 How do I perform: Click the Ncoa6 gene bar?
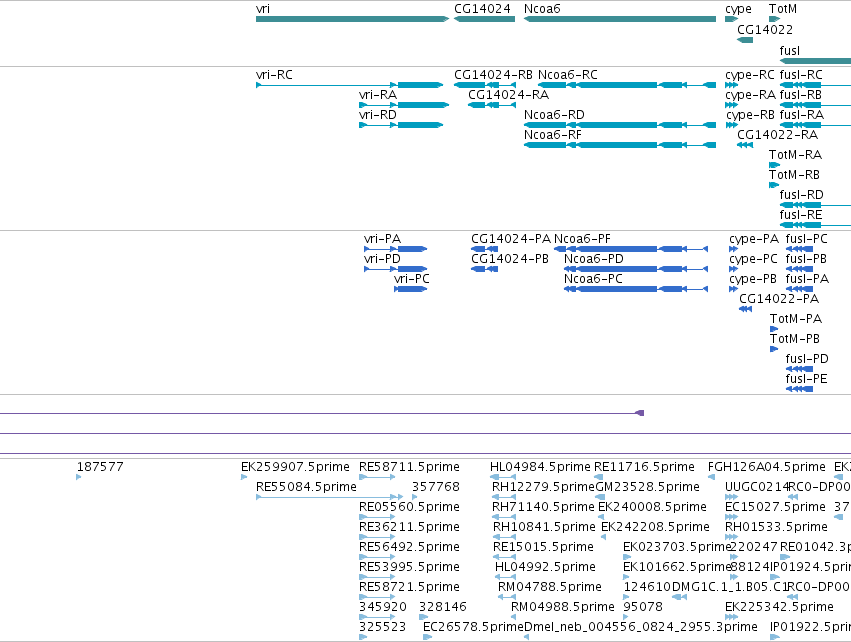(x=620, y=19)
